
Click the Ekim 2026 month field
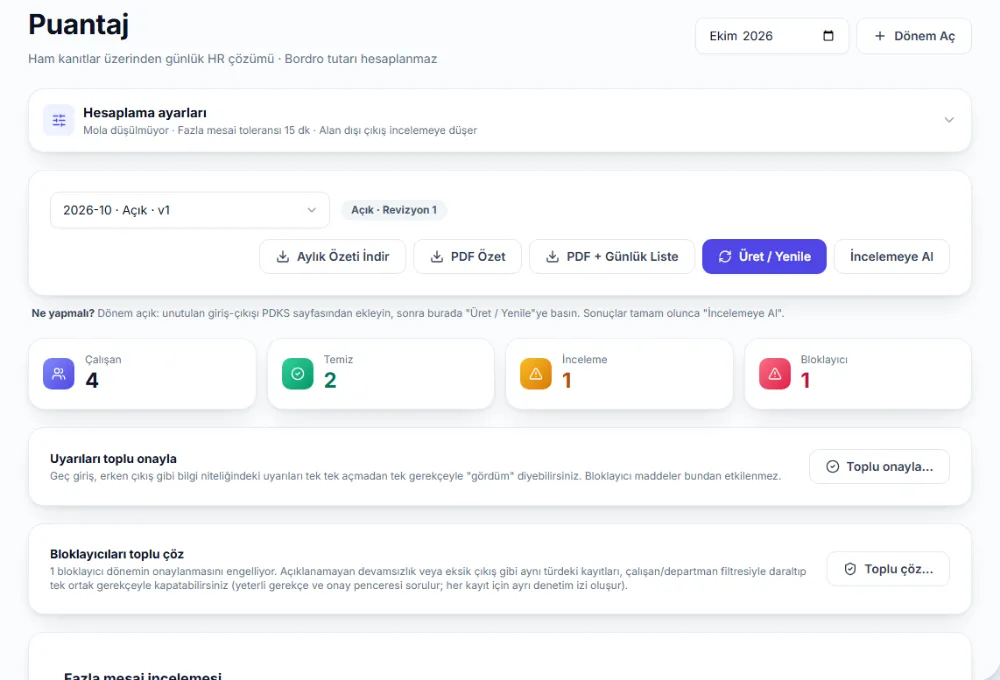click(772, 36)
